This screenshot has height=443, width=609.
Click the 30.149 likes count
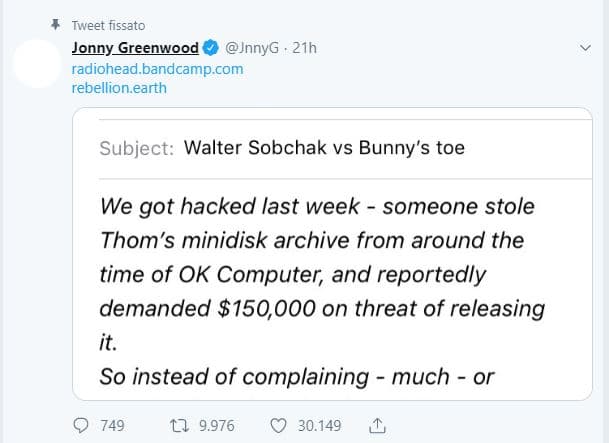point(320,426)
